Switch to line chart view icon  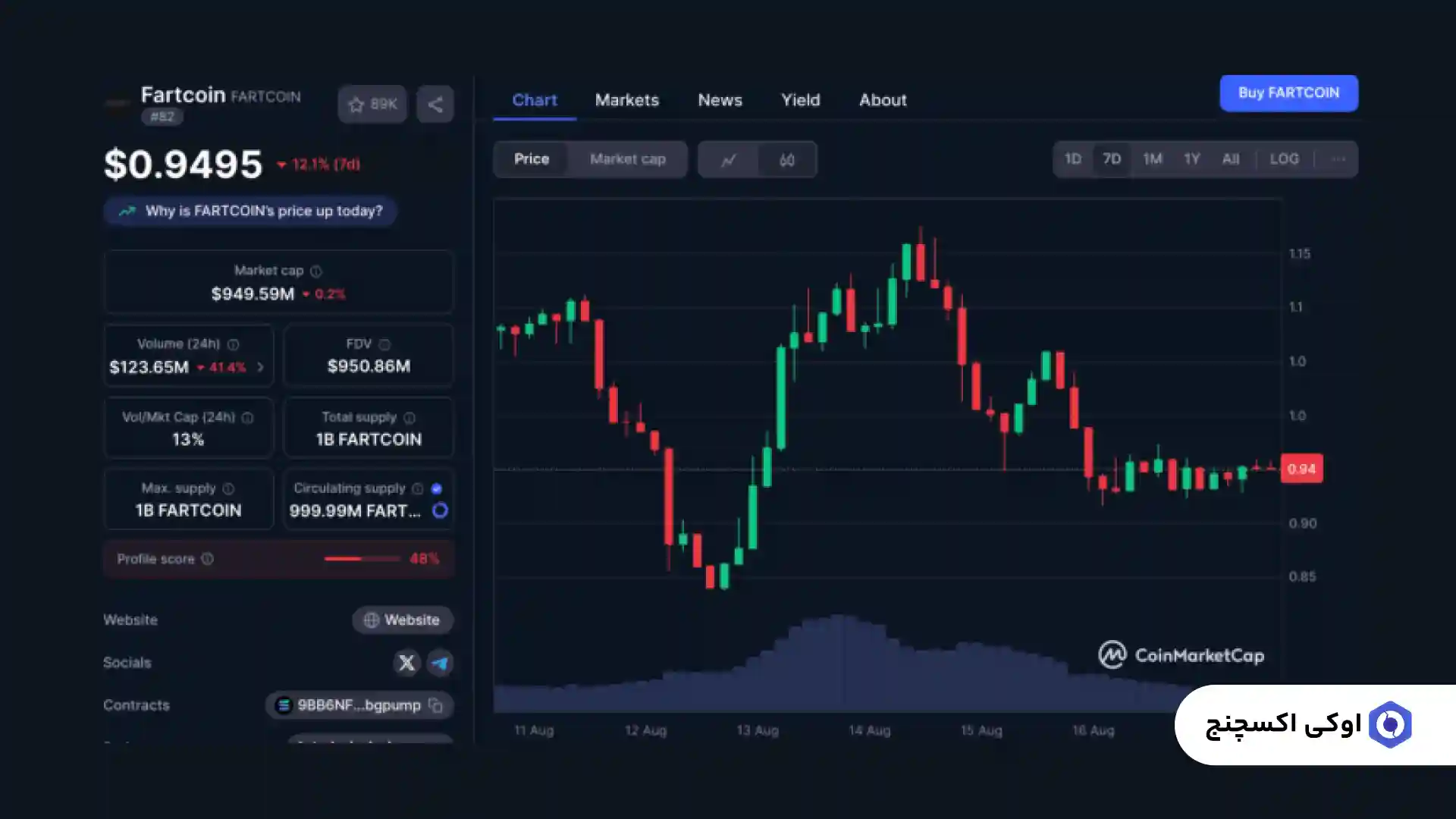728,159
